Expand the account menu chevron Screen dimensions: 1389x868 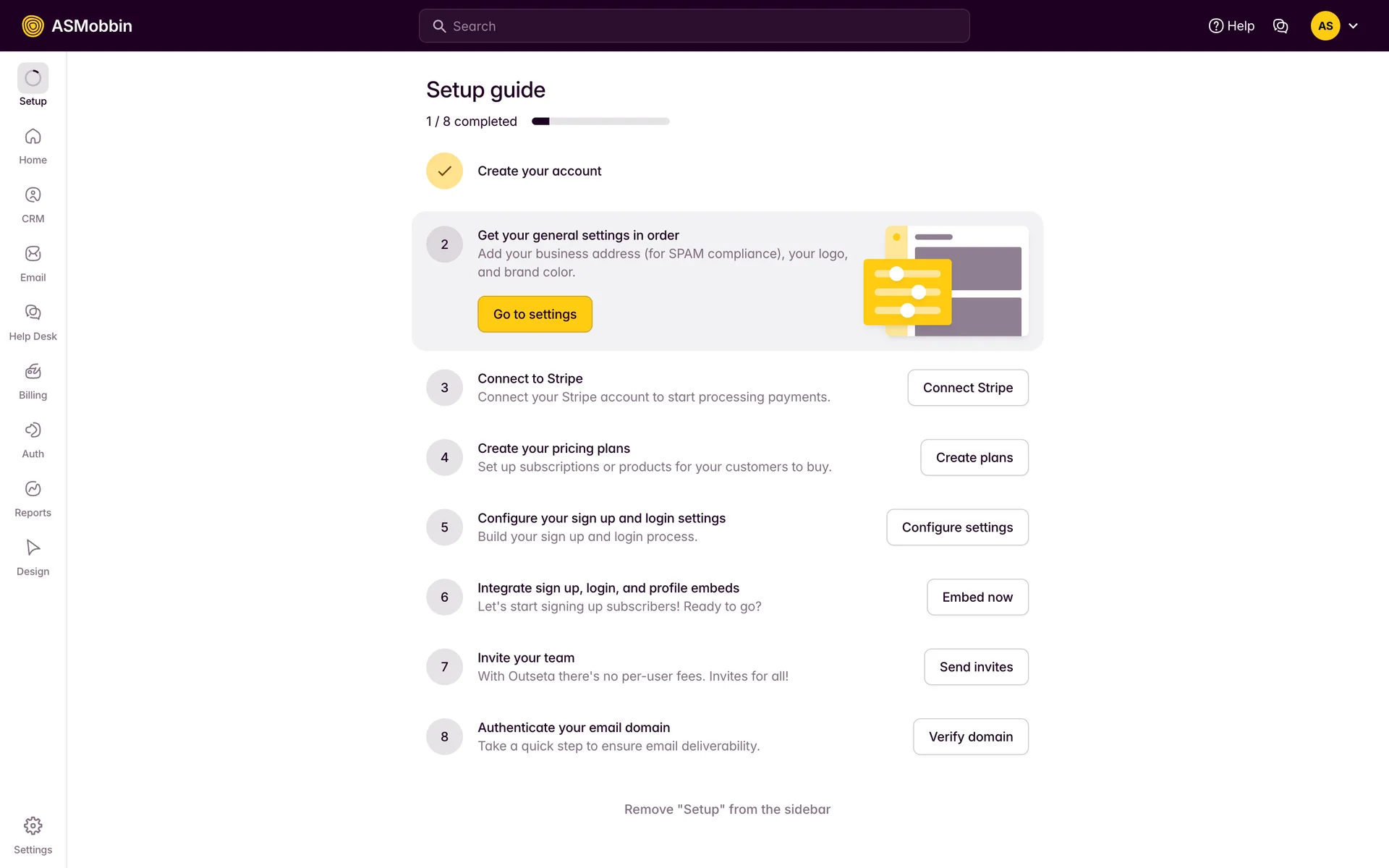coord(1354,26)
